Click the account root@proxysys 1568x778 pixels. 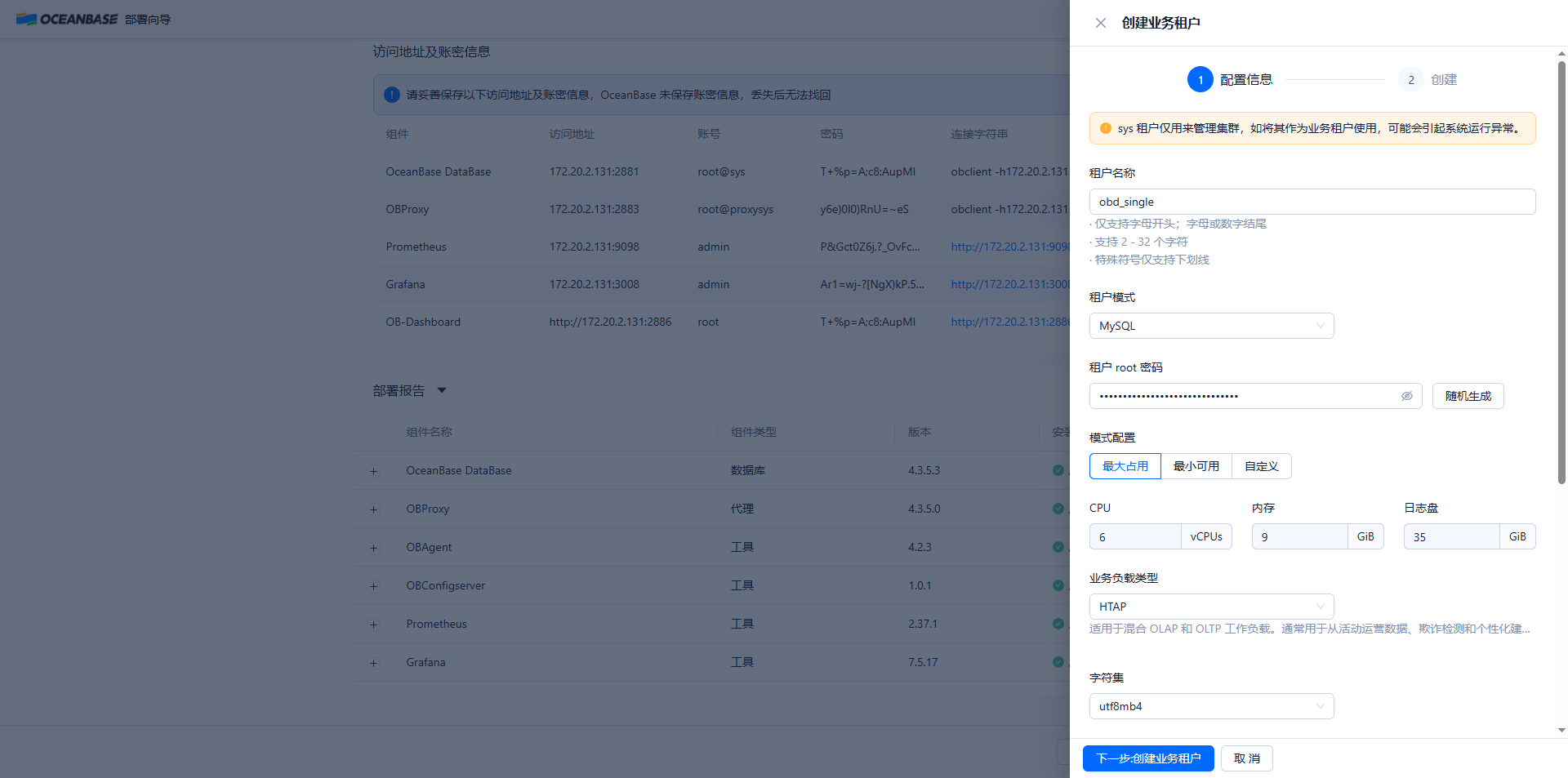click(735, 209)
